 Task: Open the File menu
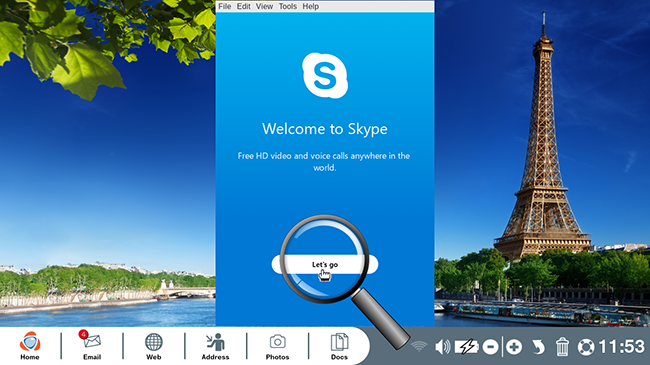[225, 6]
